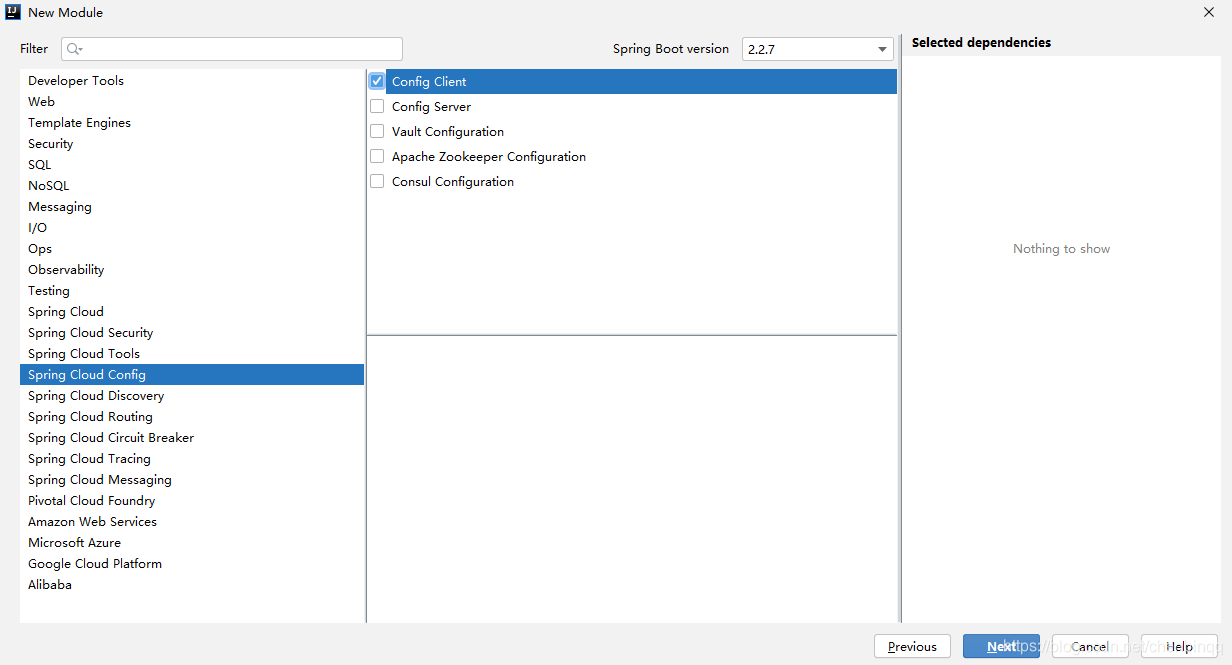The height and width of the screenshot is (665, 1232).
Task: Open the Messaging category
Action: [x=192, y=207]
